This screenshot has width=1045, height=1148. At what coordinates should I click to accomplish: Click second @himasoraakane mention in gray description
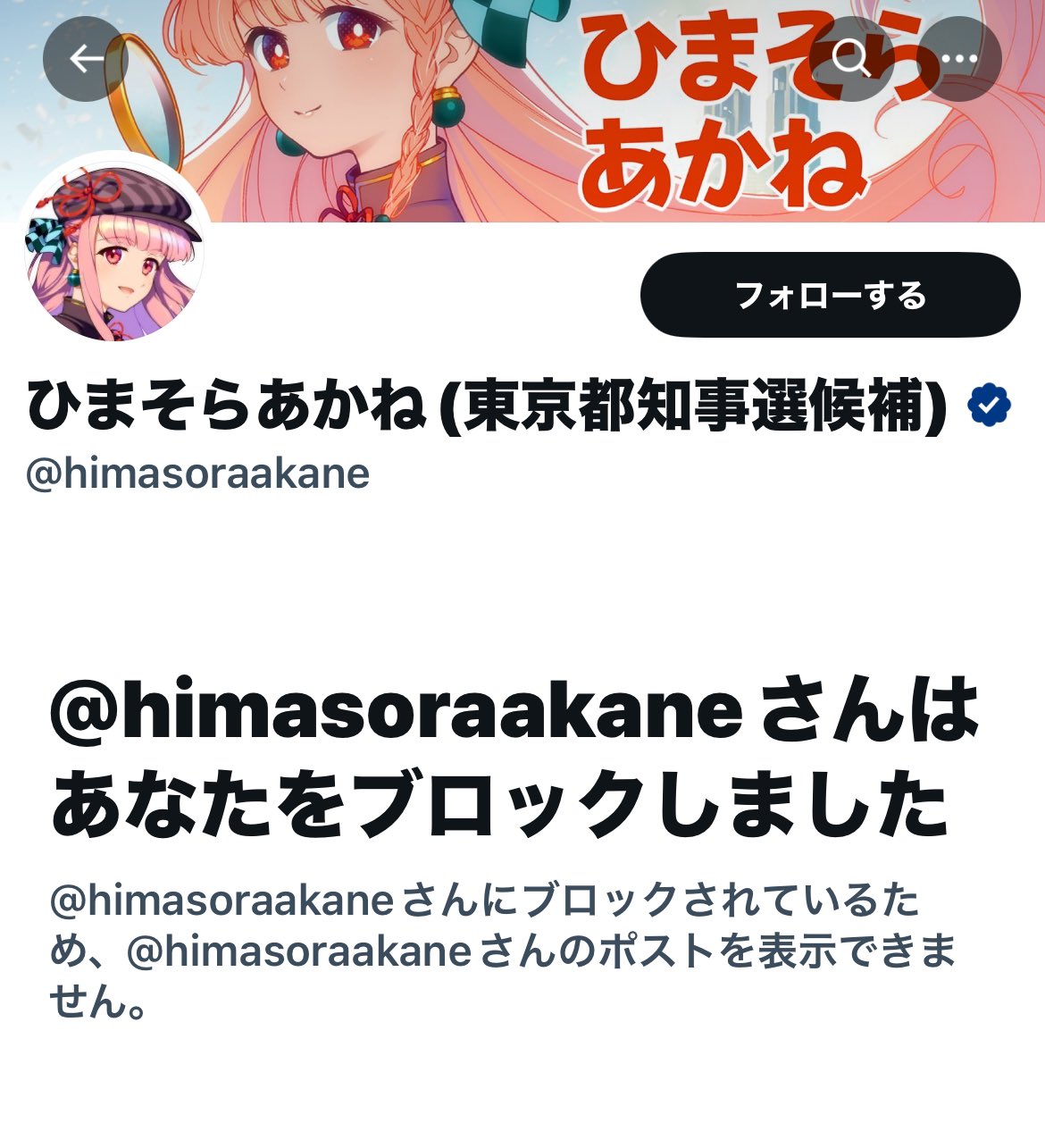coord(298,951)
